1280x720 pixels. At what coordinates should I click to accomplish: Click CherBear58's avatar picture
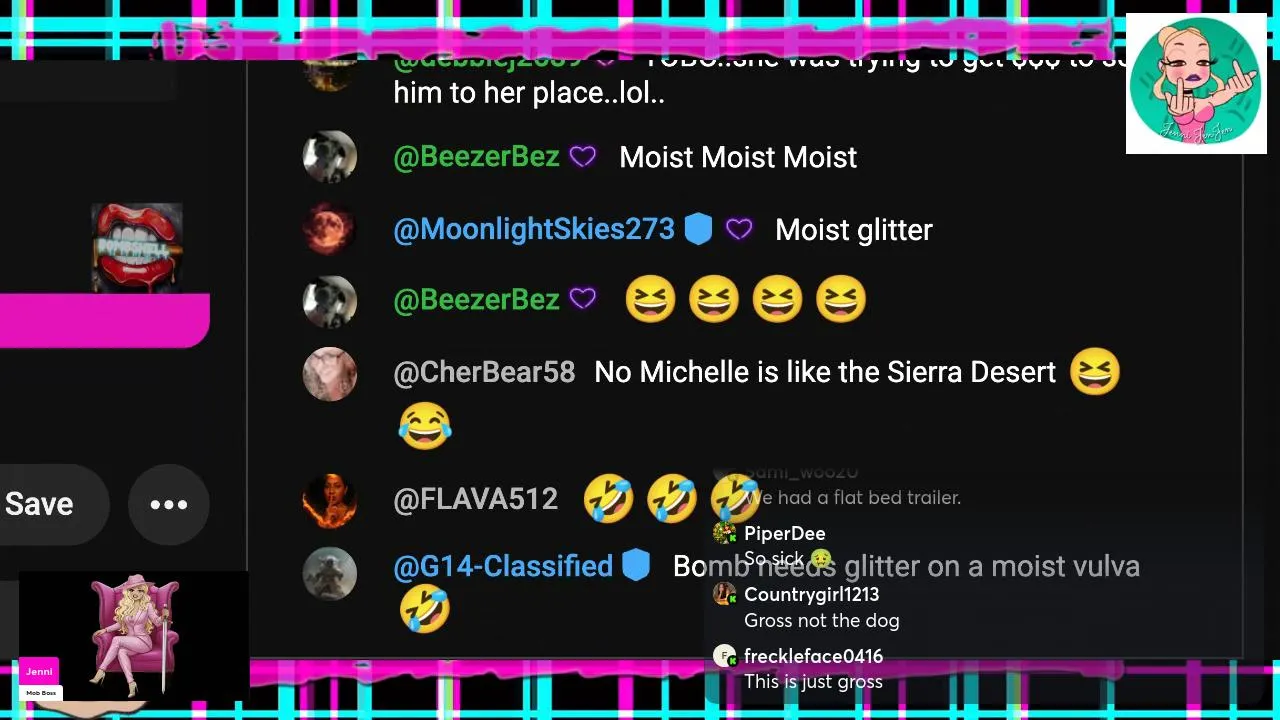point(330,374)
